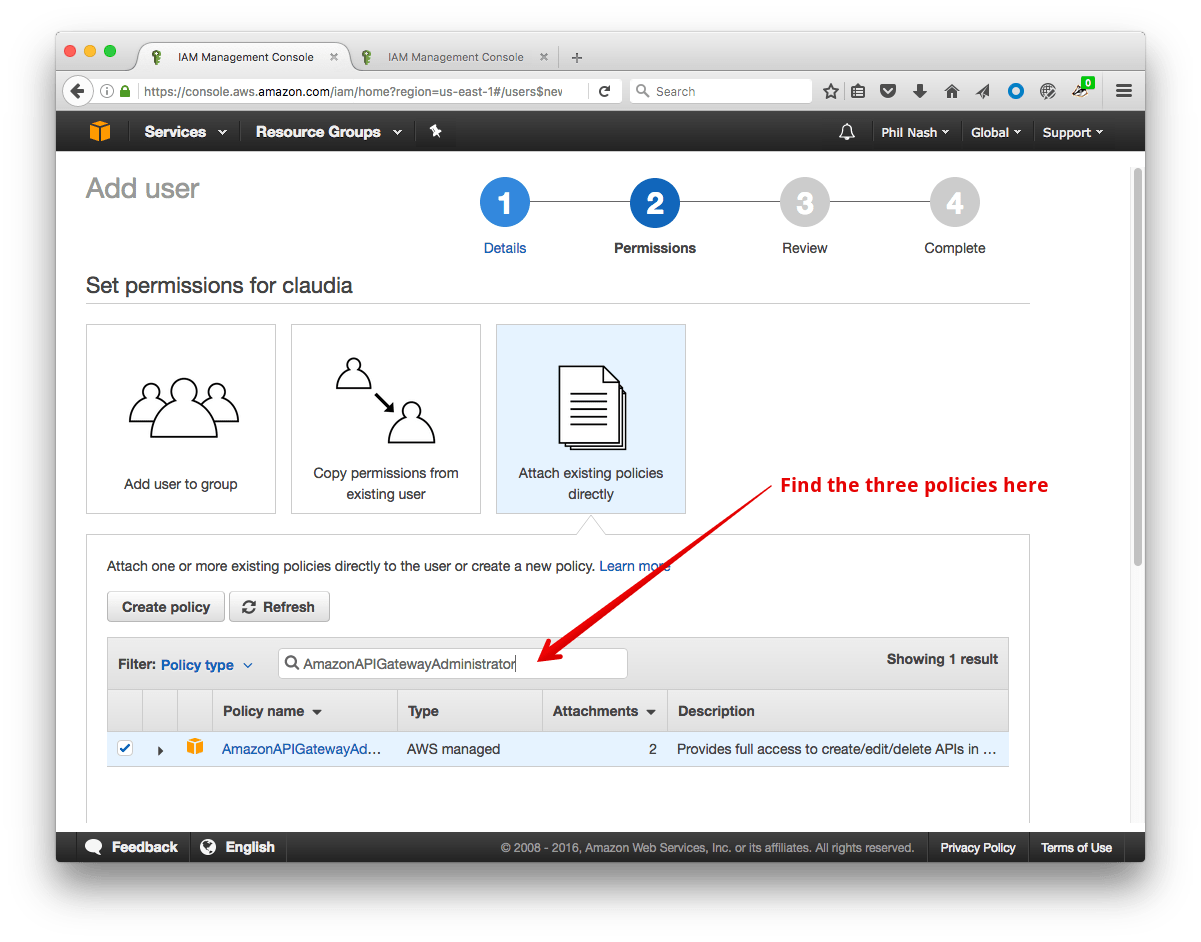Go to the browser home icon
The image size is (1201, 942).
[x=952, y=91]
